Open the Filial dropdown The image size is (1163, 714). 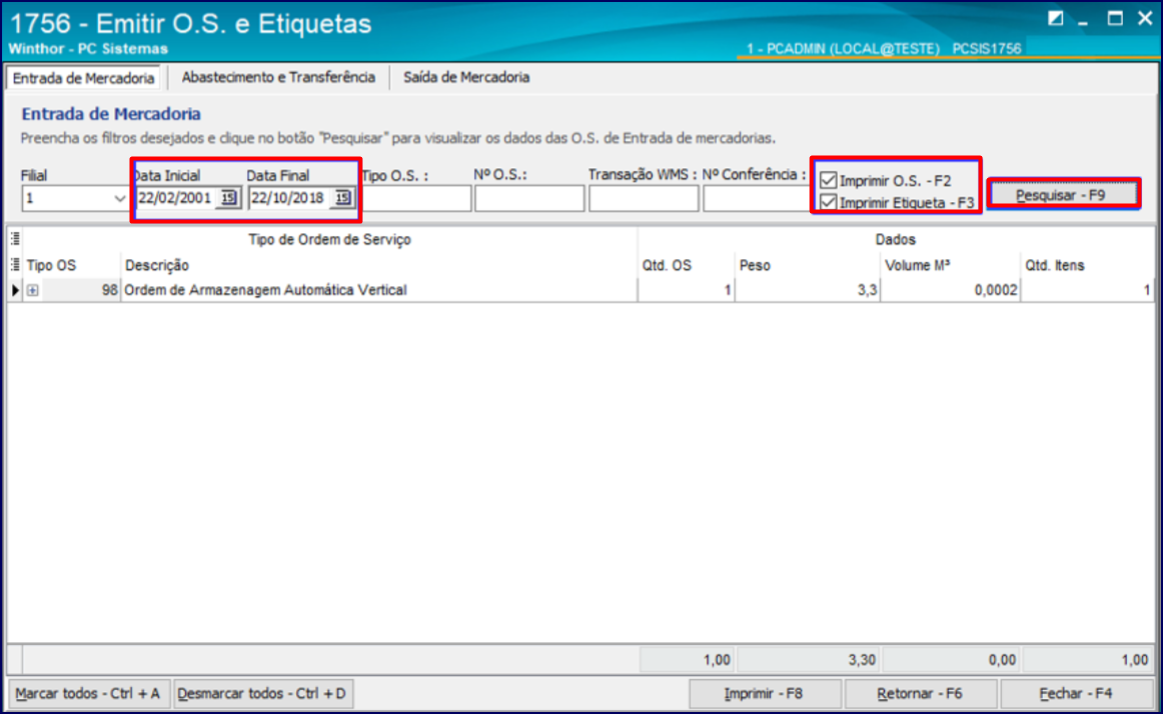tap(119, 198)
